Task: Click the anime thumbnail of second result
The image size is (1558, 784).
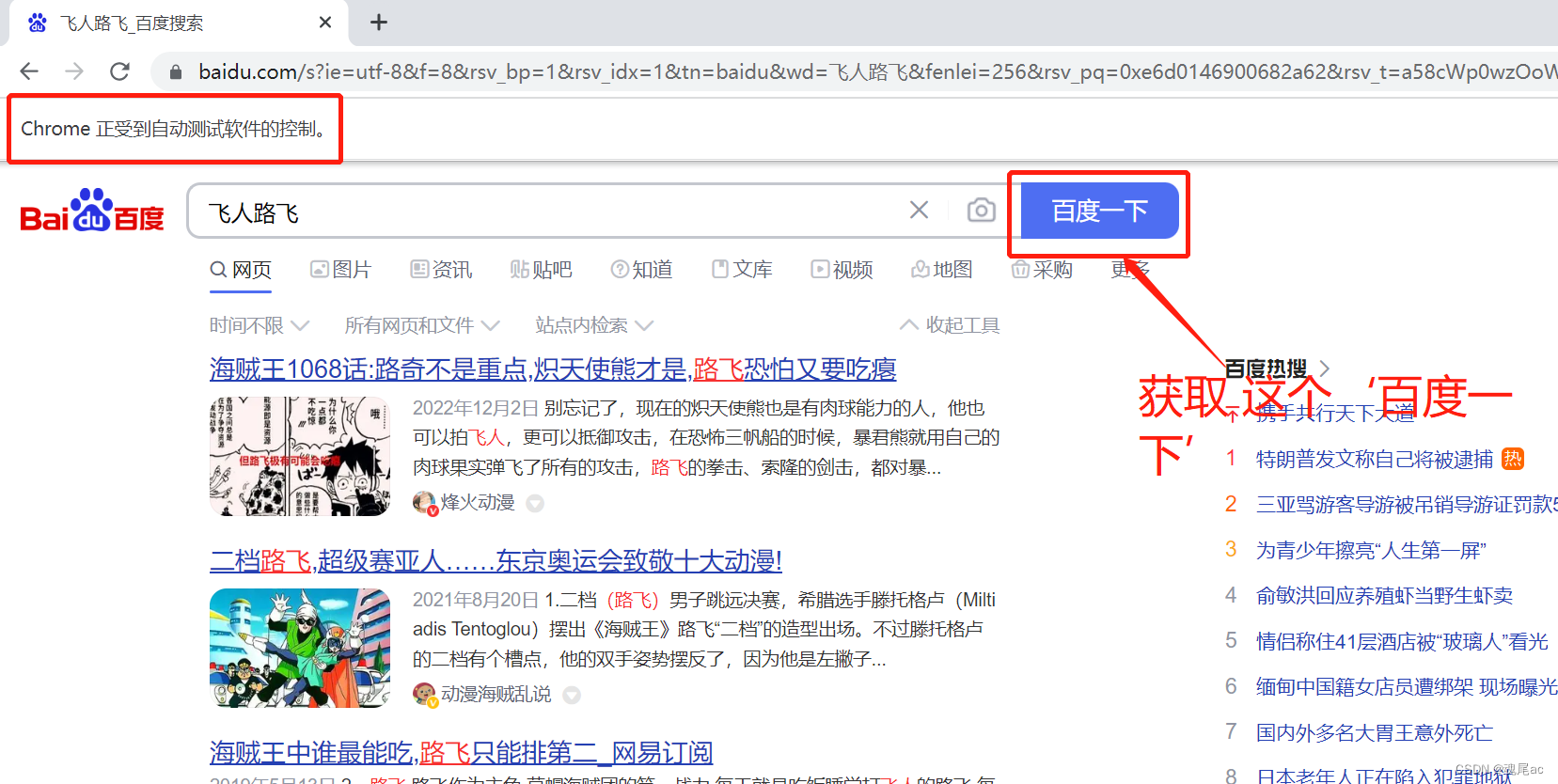Action: pyautogui.click(x=300, y=648)
